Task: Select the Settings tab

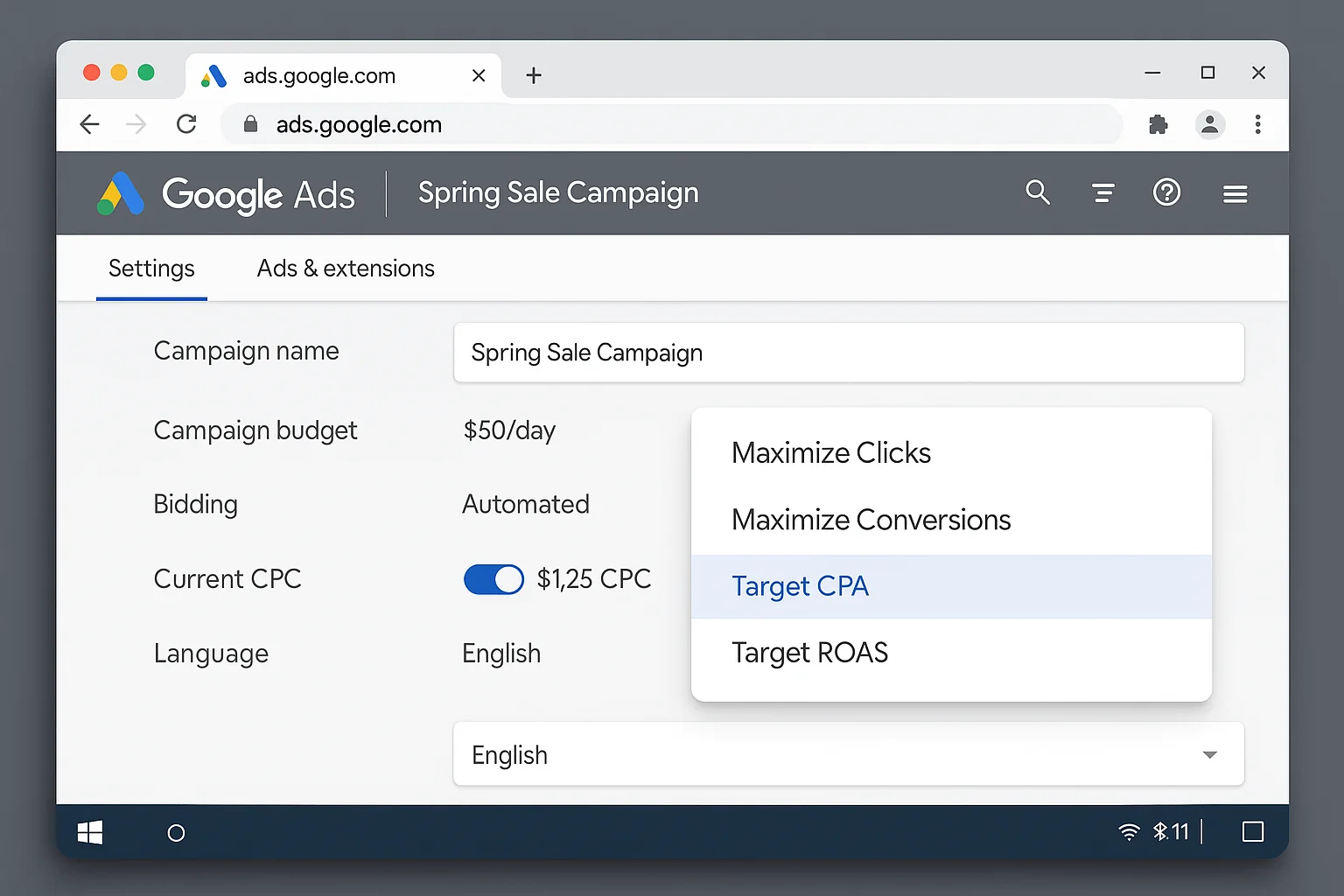Action: (151, 268)
